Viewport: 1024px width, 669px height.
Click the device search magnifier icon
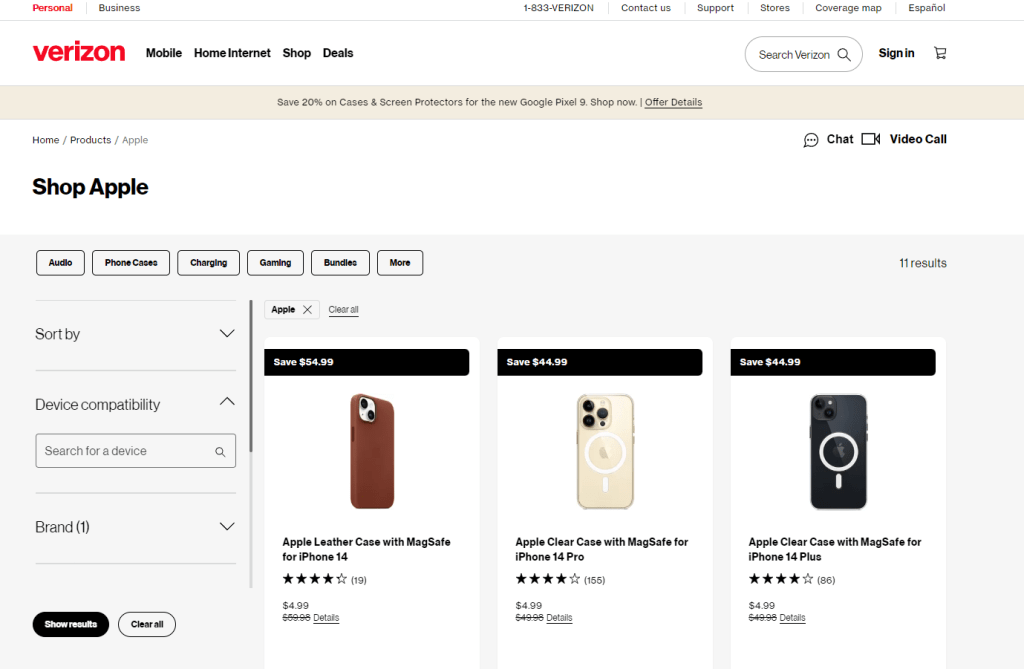pos(220,452)
